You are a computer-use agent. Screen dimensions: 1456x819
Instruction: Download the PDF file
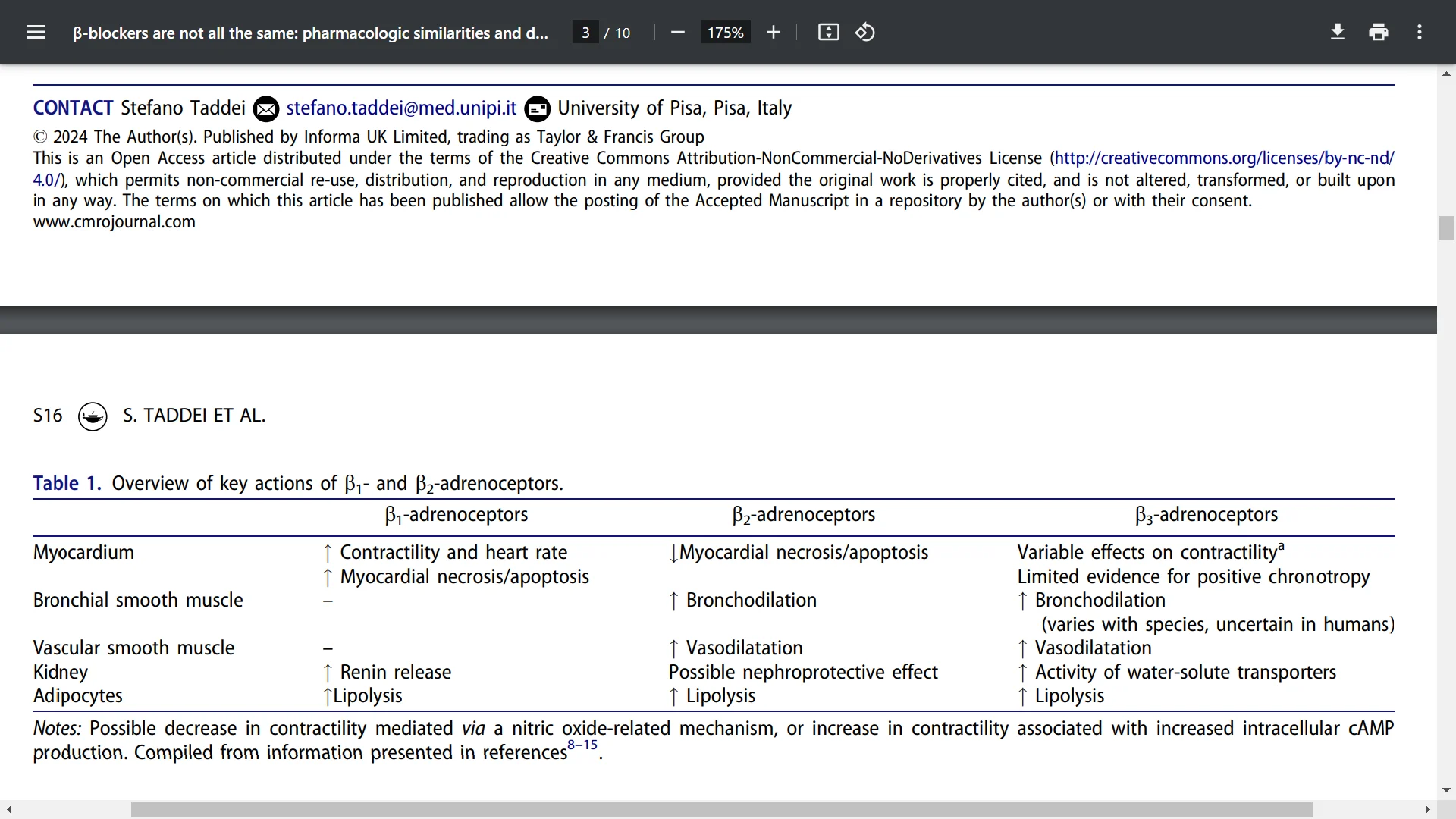pos(1338,33)
